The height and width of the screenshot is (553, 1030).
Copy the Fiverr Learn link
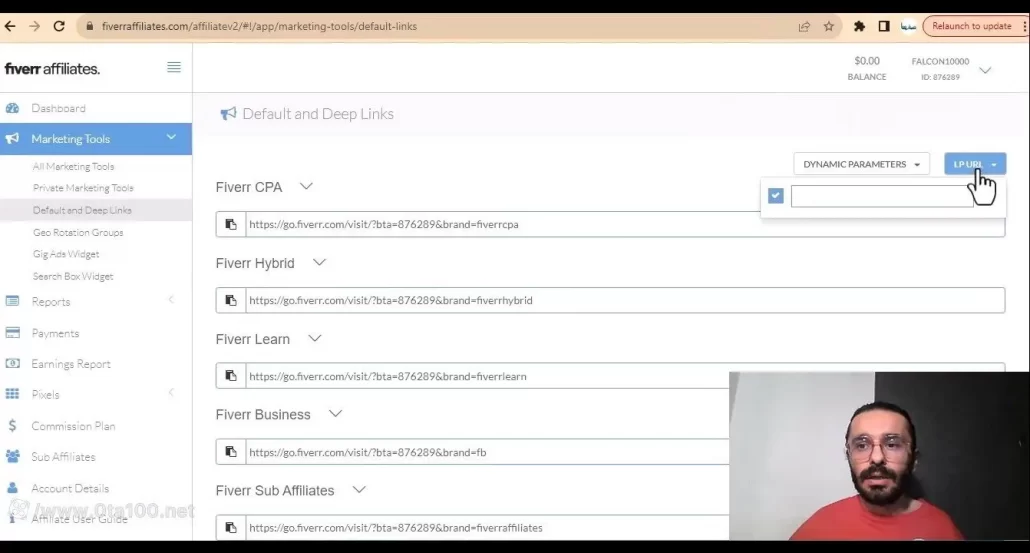231,376
